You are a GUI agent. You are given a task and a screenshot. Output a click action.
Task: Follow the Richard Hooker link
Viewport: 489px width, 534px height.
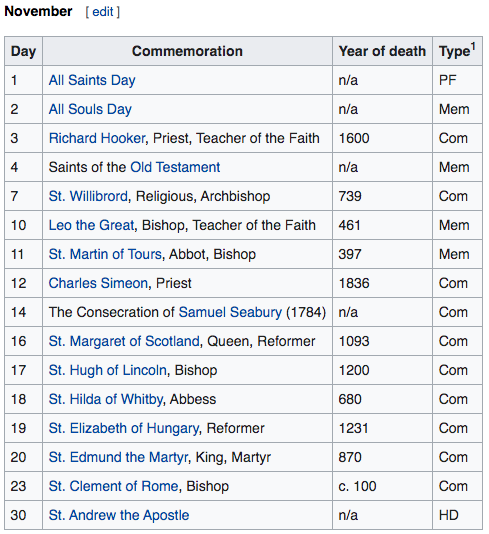pos(97,138)
